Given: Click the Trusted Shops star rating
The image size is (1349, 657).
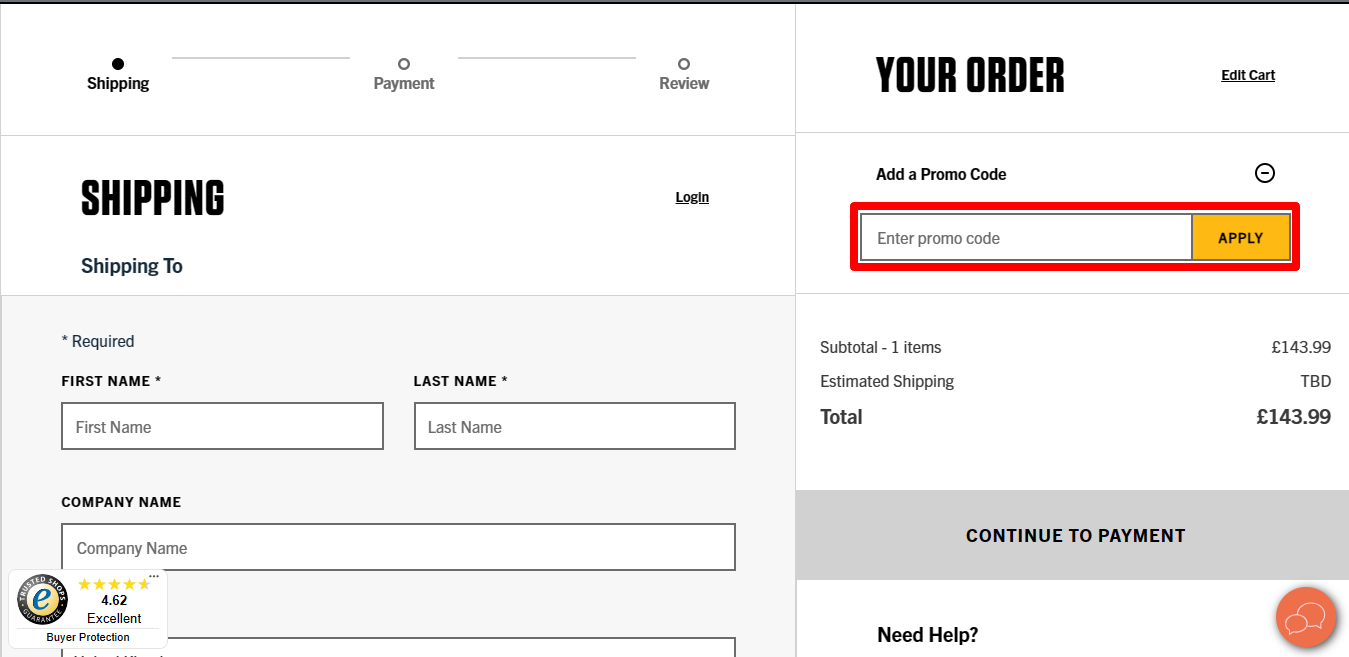Looking at the screenshot, I should [113, 584].
